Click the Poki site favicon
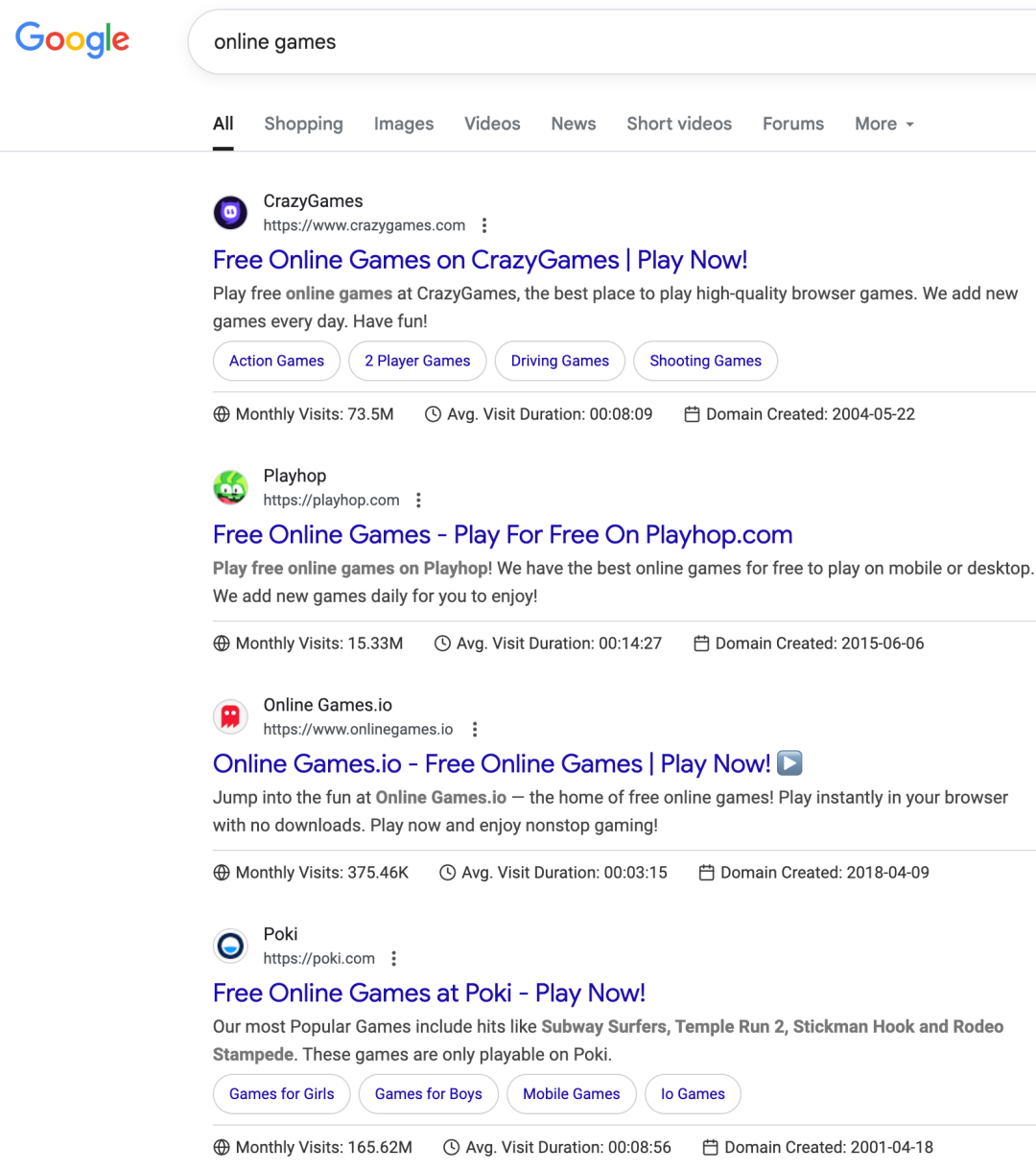1036x1170 pixels. tap(230, 946)
